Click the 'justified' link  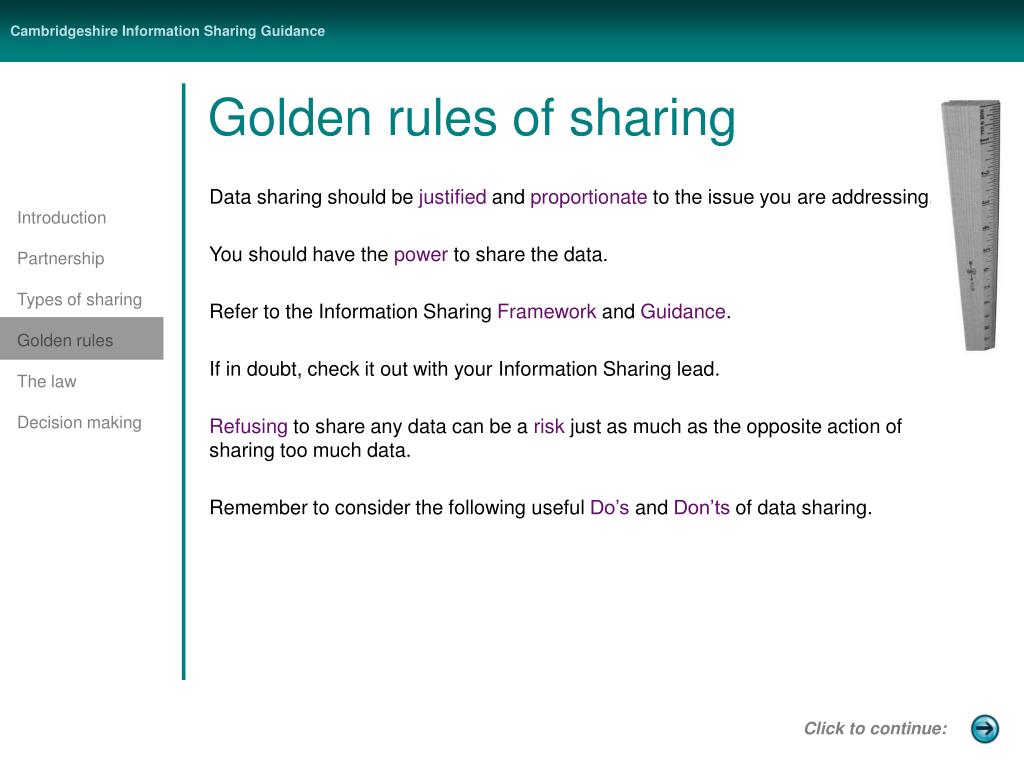(453, 197)
